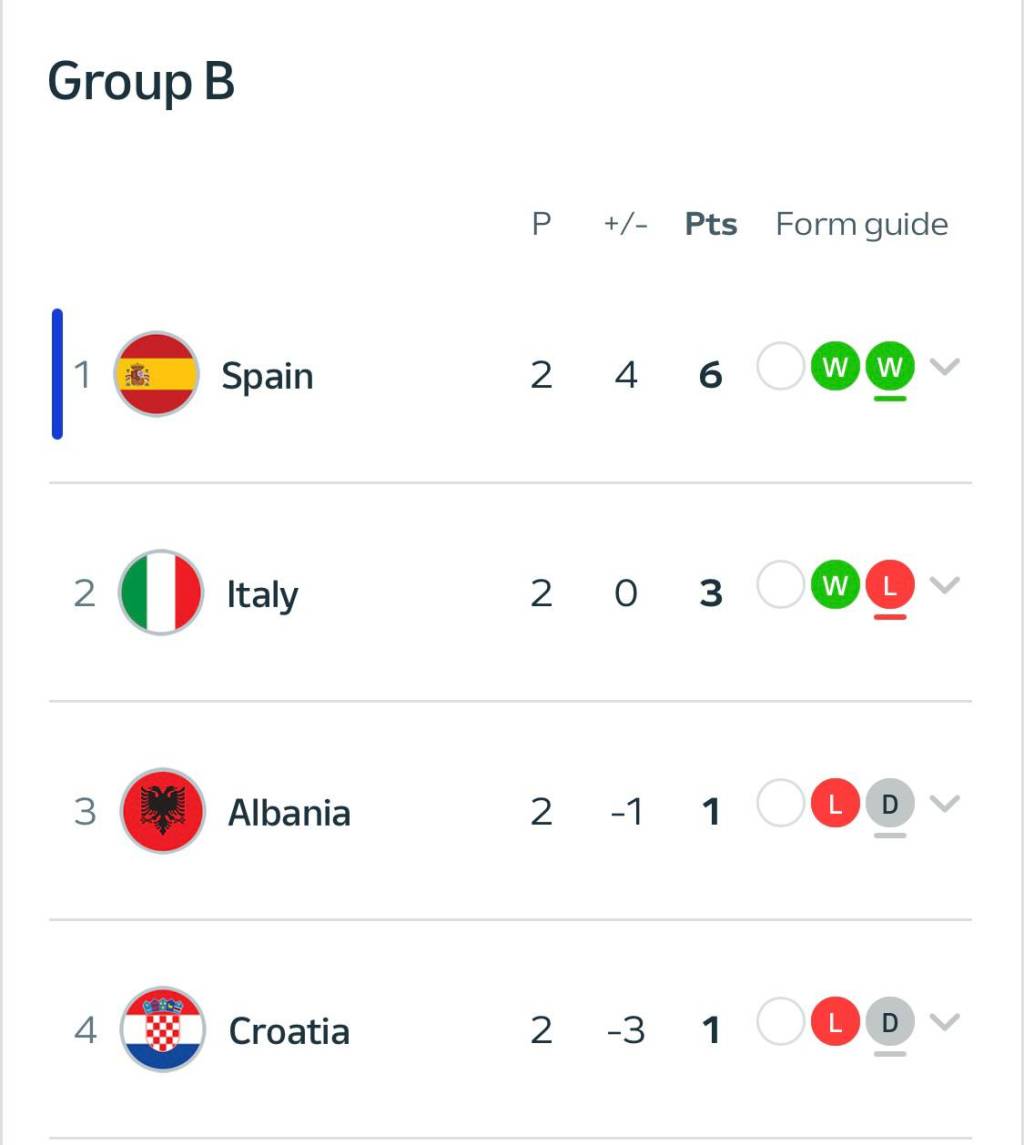This screenshot has height=1145, width=1024.
Task: Click the Croatia flag icon
Action: (x=162, y=1029)
